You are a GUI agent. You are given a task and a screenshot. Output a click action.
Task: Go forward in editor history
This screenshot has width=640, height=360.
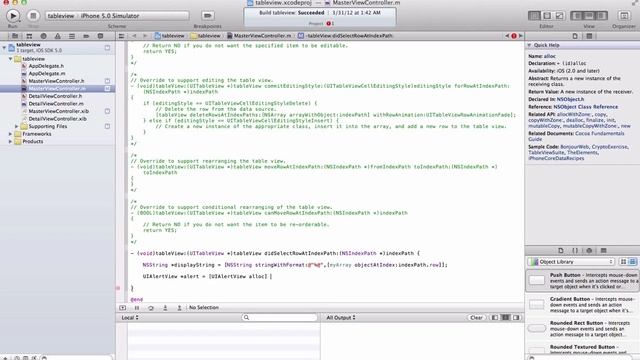144,36
